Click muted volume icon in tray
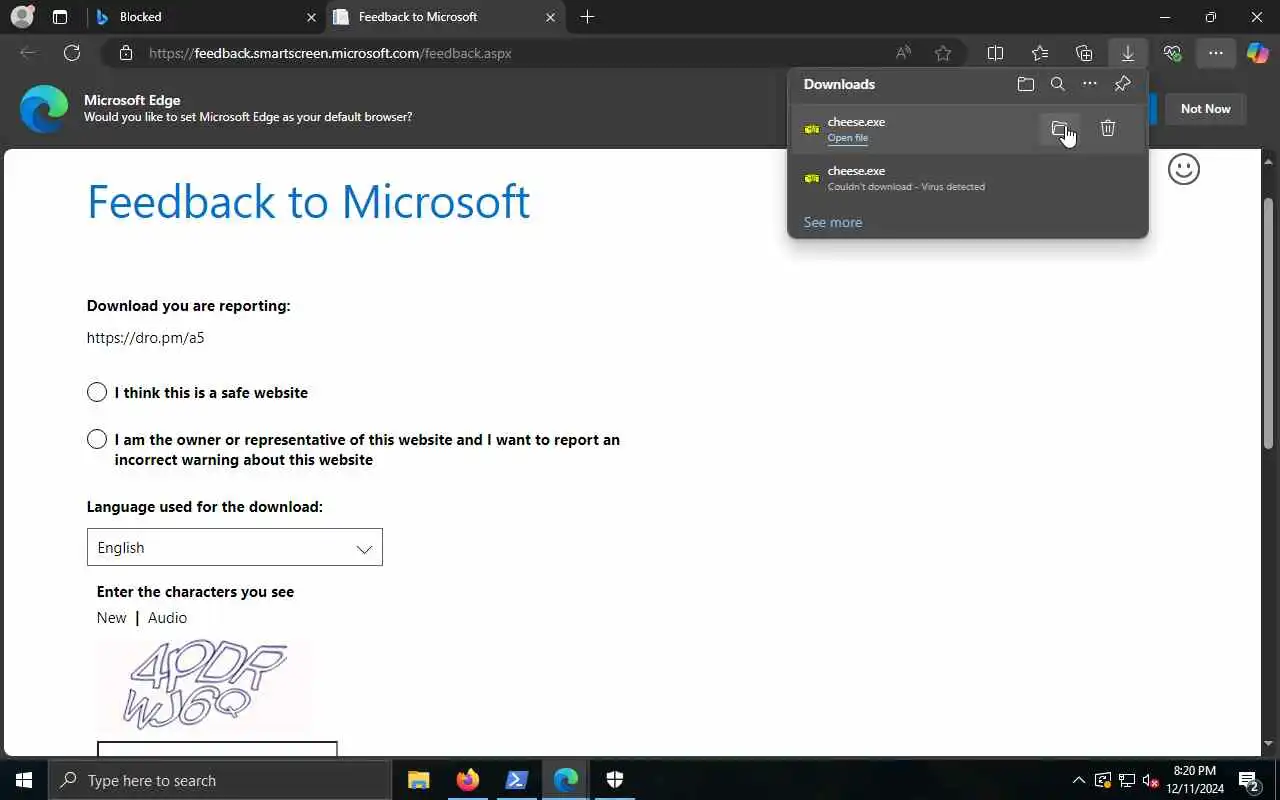 coord(1151,780)
